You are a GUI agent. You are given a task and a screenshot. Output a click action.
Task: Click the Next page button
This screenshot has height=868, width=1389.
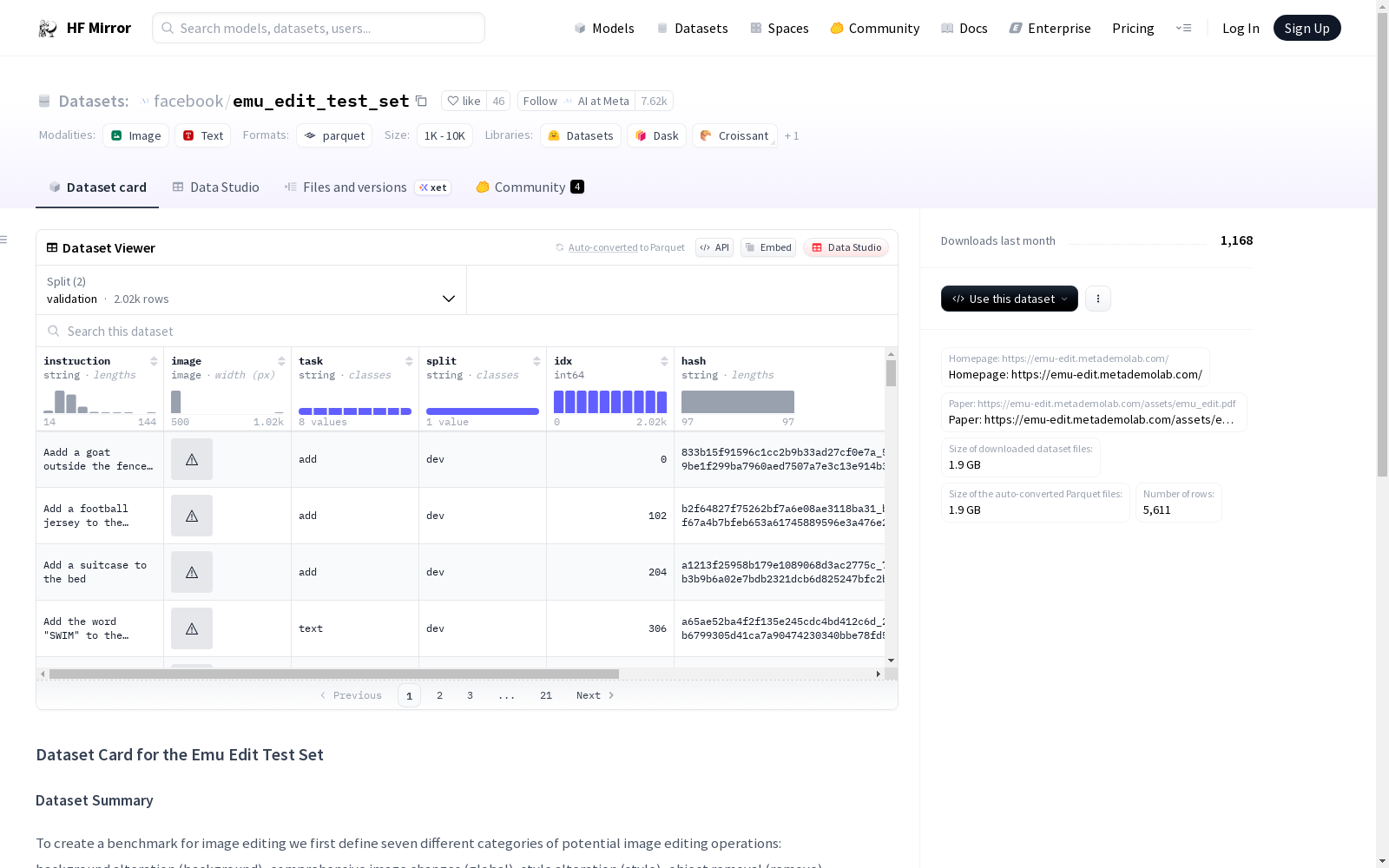(x=596, y=695)
